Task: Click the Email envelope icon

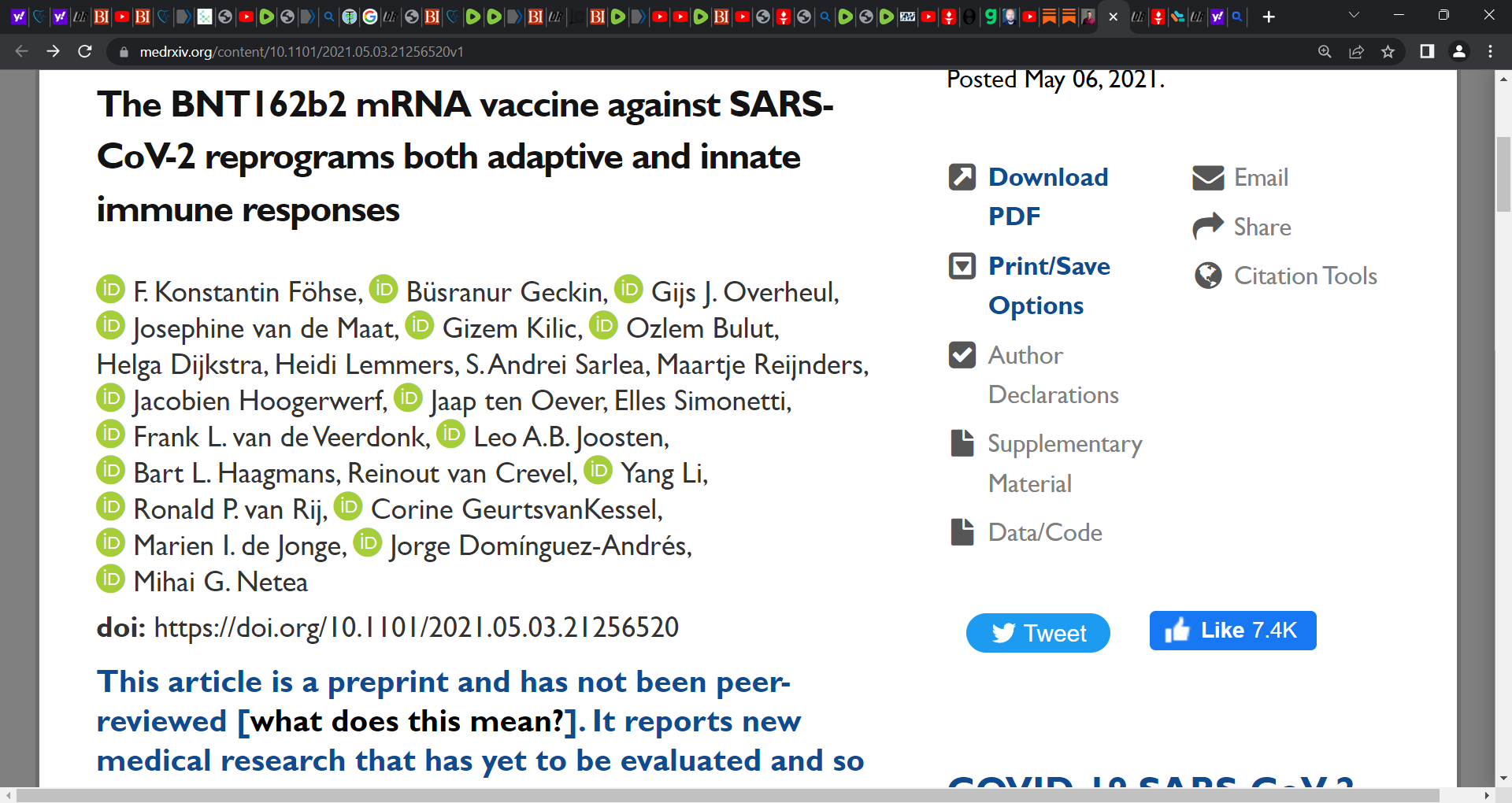Action: (x=1208, y=178)
